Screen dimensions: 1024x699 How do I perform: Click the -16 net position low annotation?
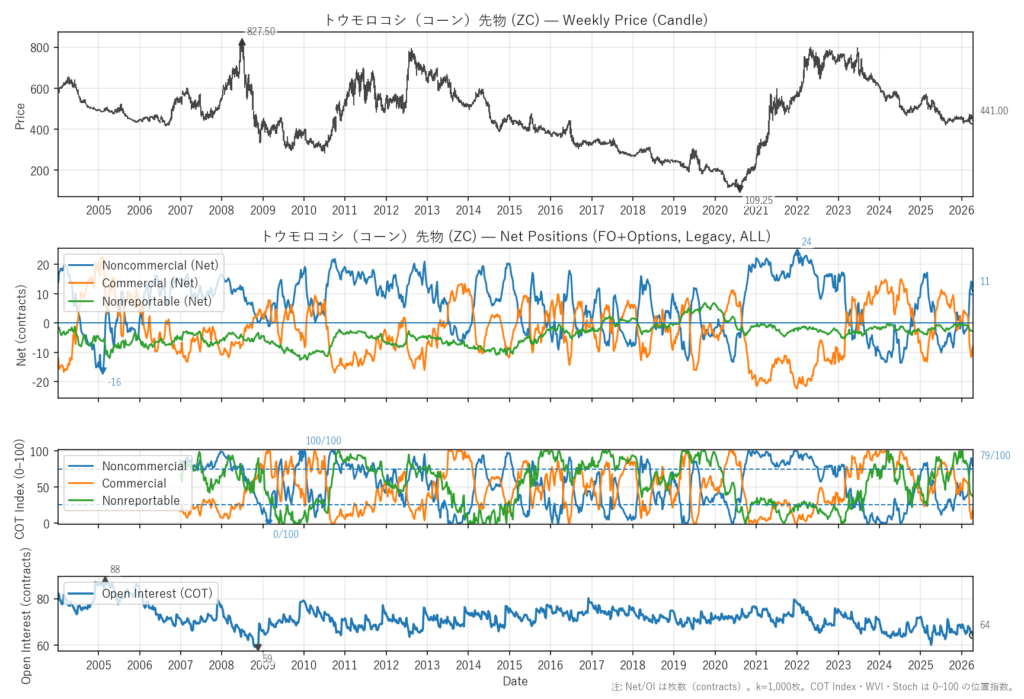[x=115, y=382]
